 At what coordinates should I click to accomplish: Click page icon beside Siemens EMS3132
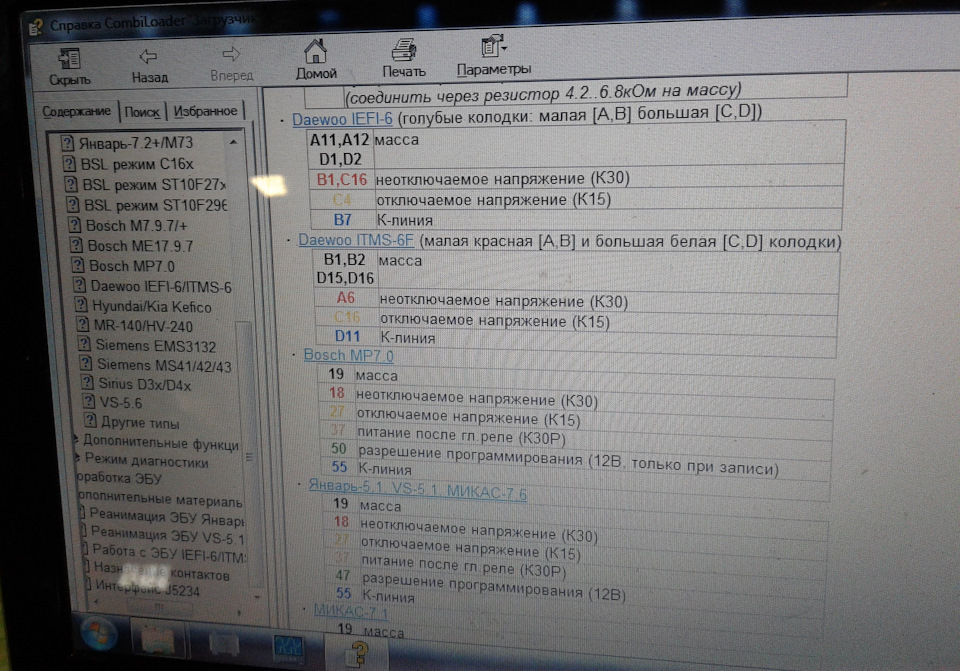(x=84, y=345)
